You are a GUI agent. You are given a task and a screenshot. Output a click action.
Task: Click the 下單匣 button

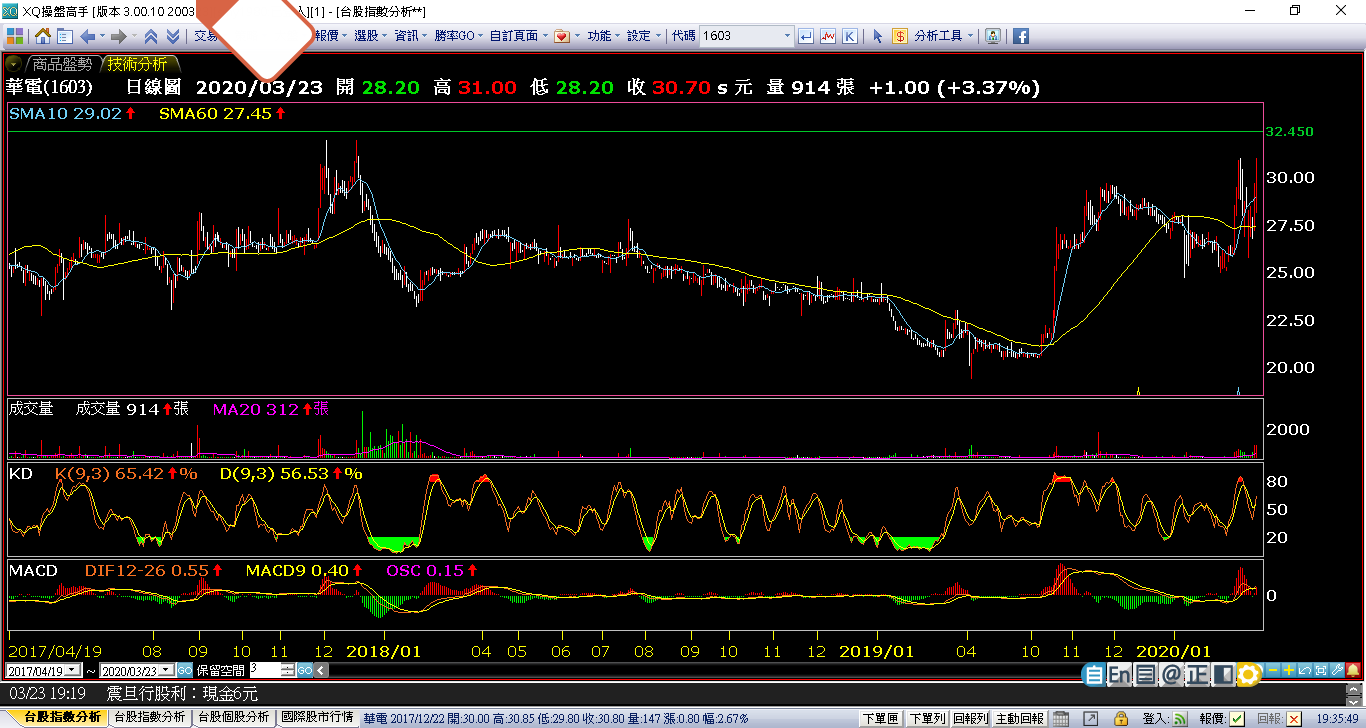(880, 718)
